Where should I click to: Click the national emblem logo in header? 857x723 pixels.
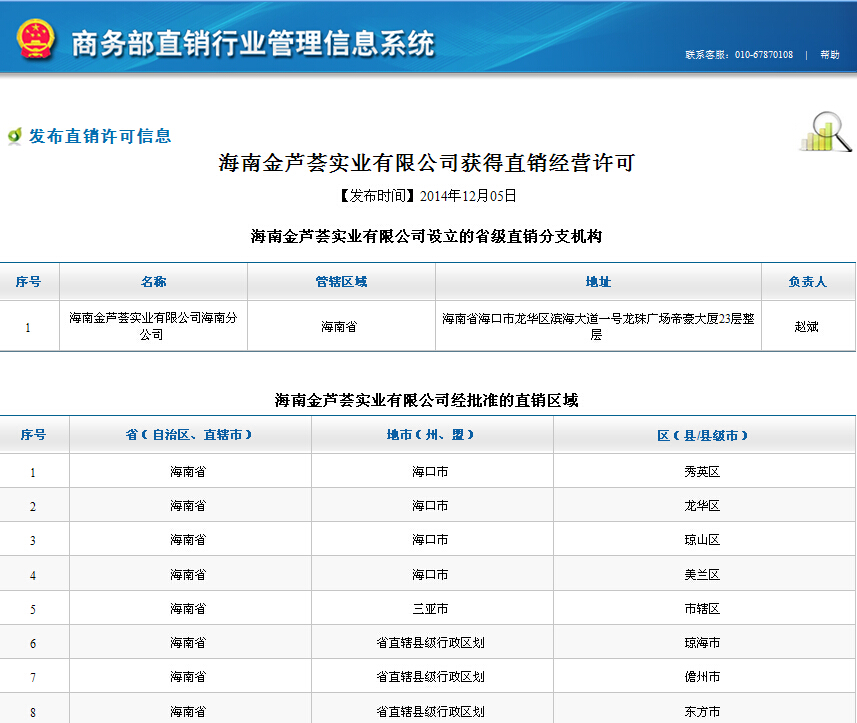coord(35,39)
